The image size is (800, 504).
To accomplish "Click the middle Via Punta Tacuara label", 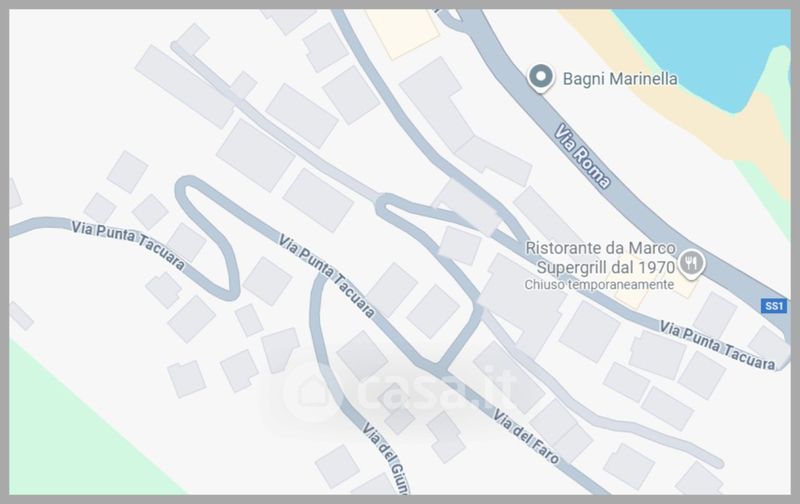I will (327, 275).
